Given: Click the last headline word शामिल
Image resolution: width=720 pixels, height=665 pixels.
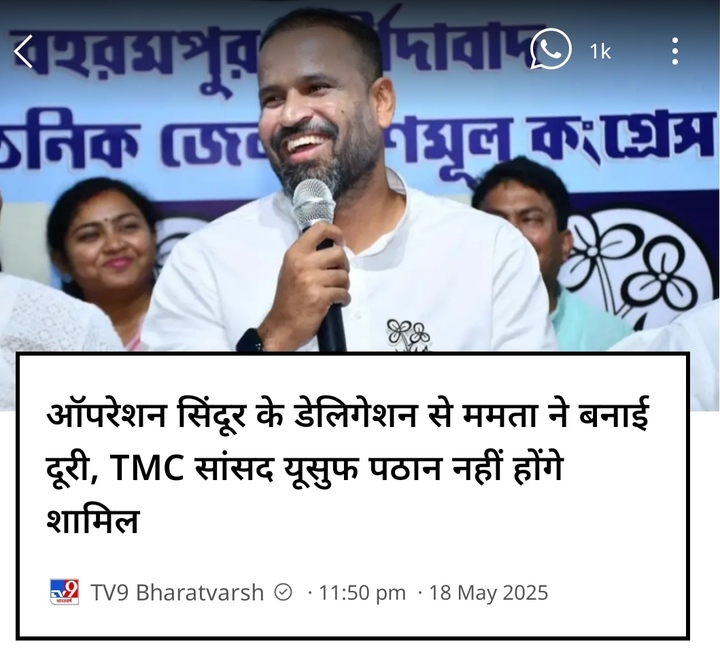Looking at the screenshot, I should [92, 520].
